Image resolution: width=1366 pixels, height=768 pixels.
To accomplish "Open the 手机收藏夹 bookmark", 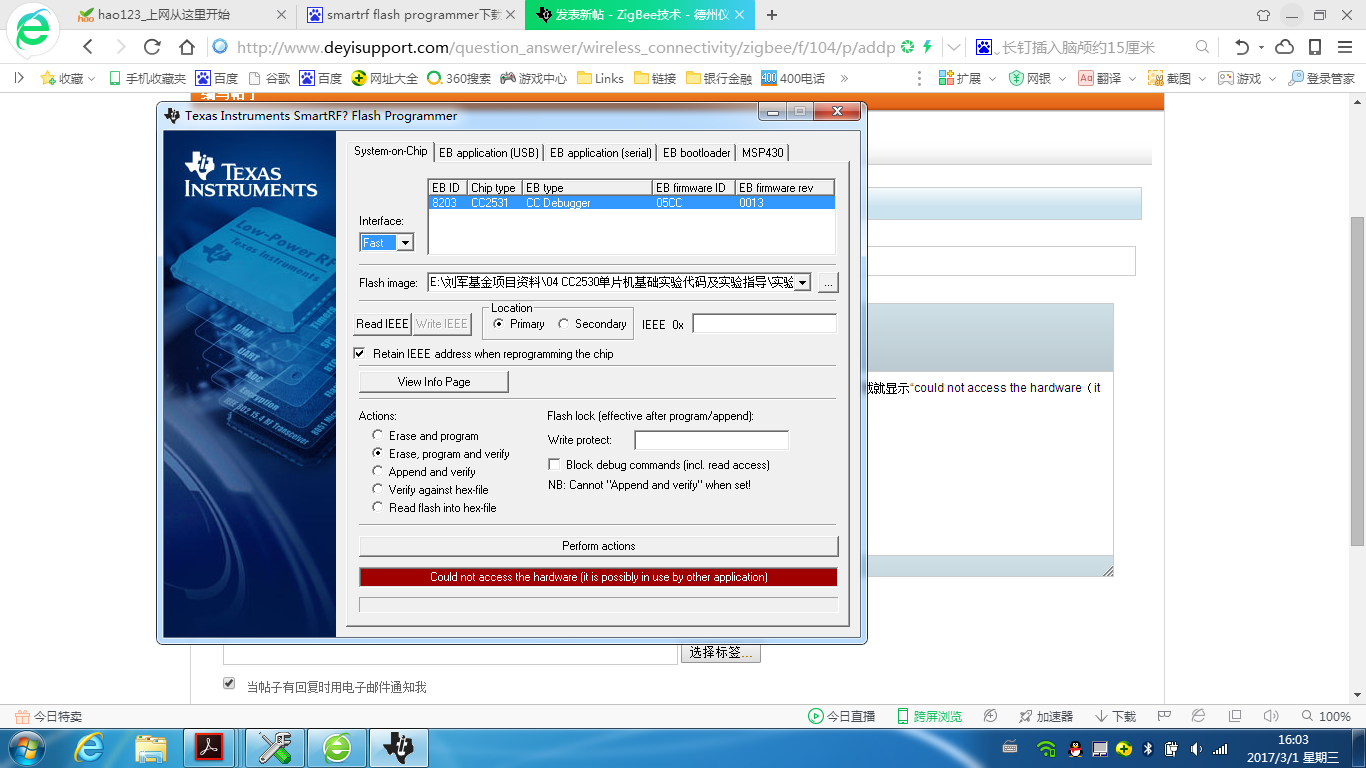I will [x=148, y=78].
